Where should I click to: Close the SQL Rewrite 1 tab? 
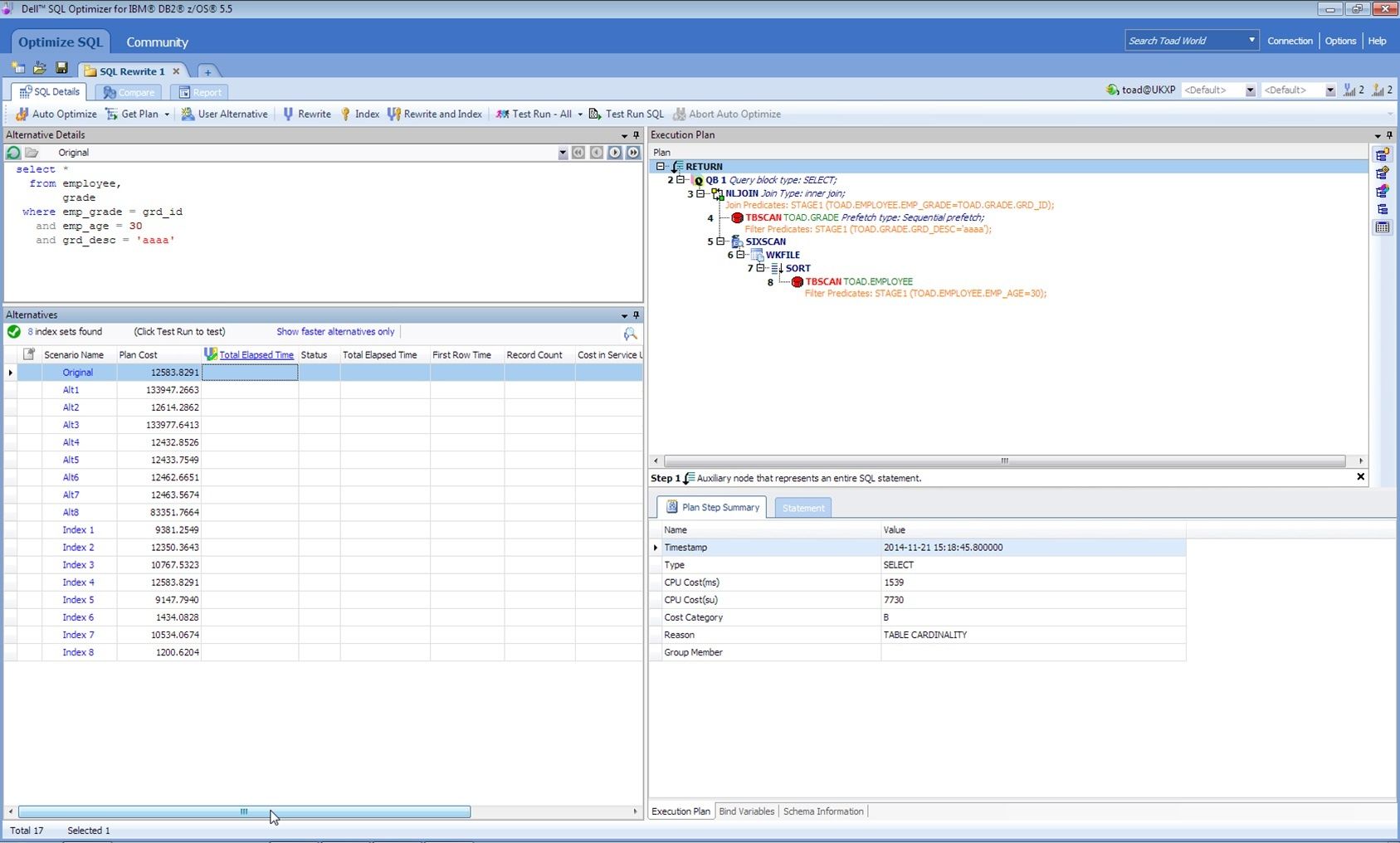point(176,71)
